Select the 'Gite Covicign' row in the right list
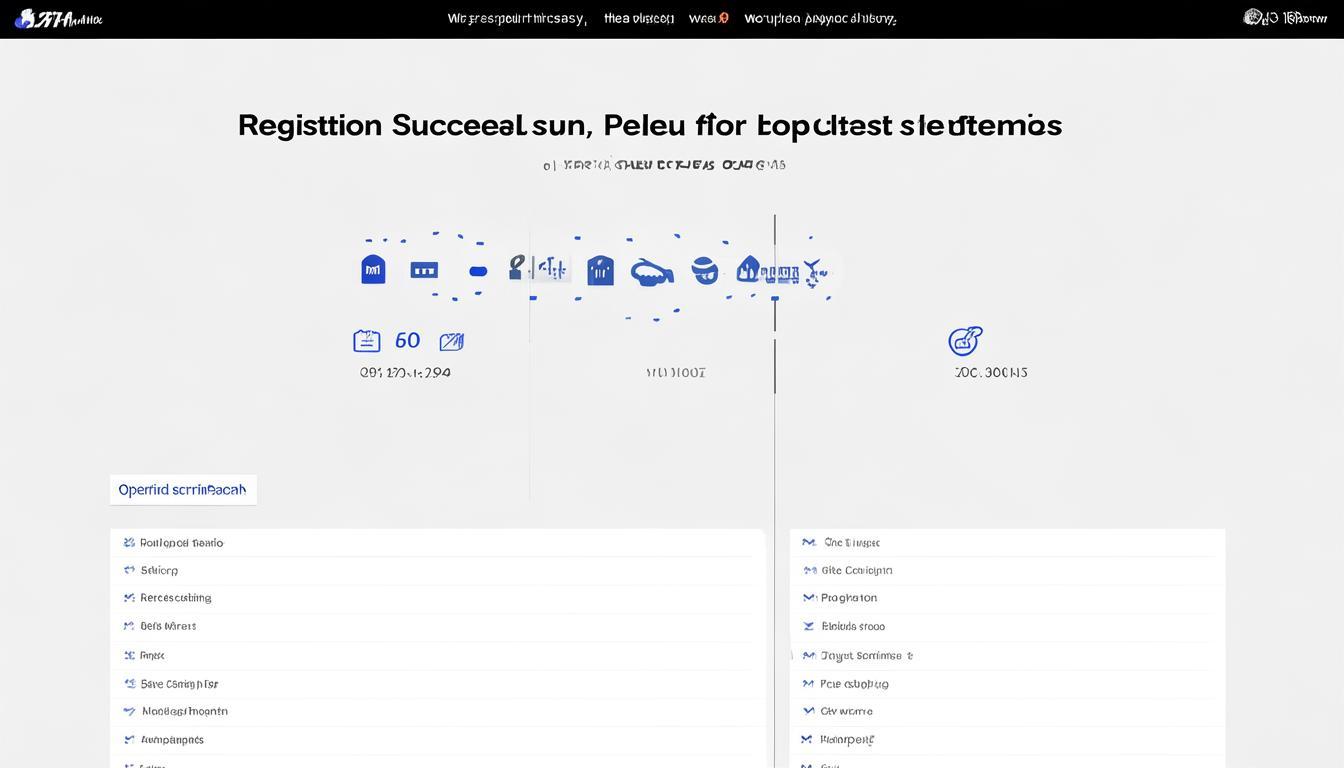The width and height of the screenshot is (1344, 768). [x=856, y=570]
